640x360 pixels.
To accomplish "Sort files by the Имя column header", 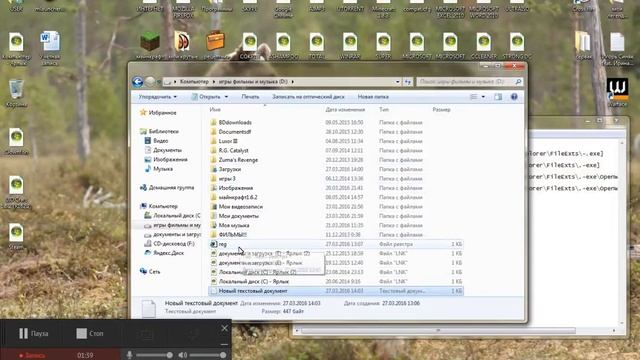I will point(215,109).
